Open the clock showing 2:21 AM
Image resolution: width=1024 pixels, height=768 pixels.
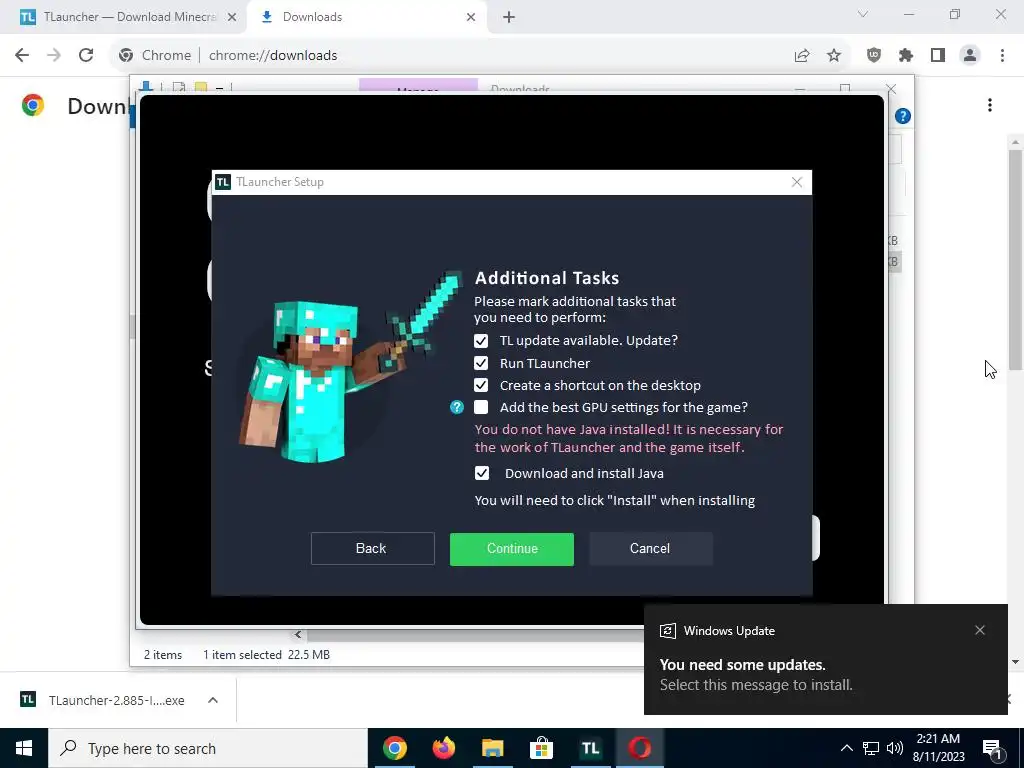point(938,748)
